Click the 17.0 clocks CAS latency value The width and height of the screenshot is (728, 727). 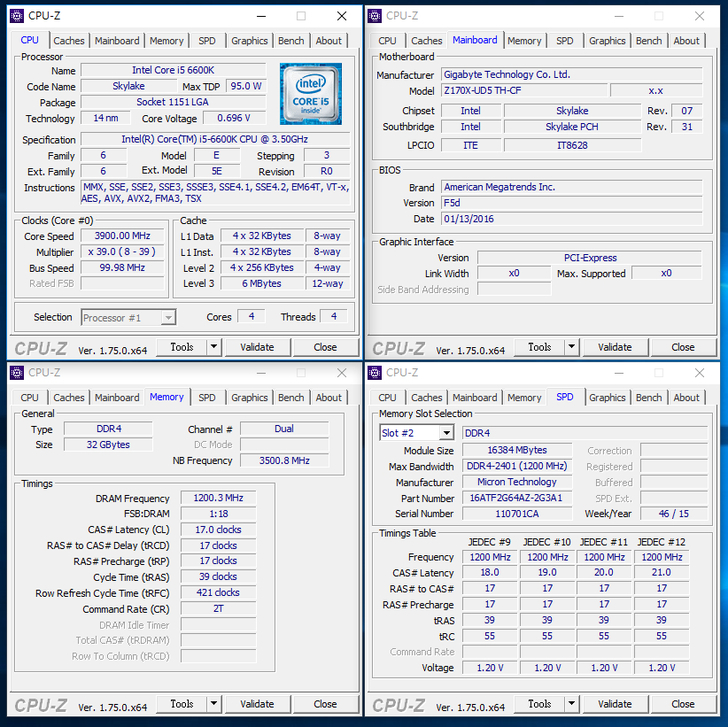click(218, 530)
